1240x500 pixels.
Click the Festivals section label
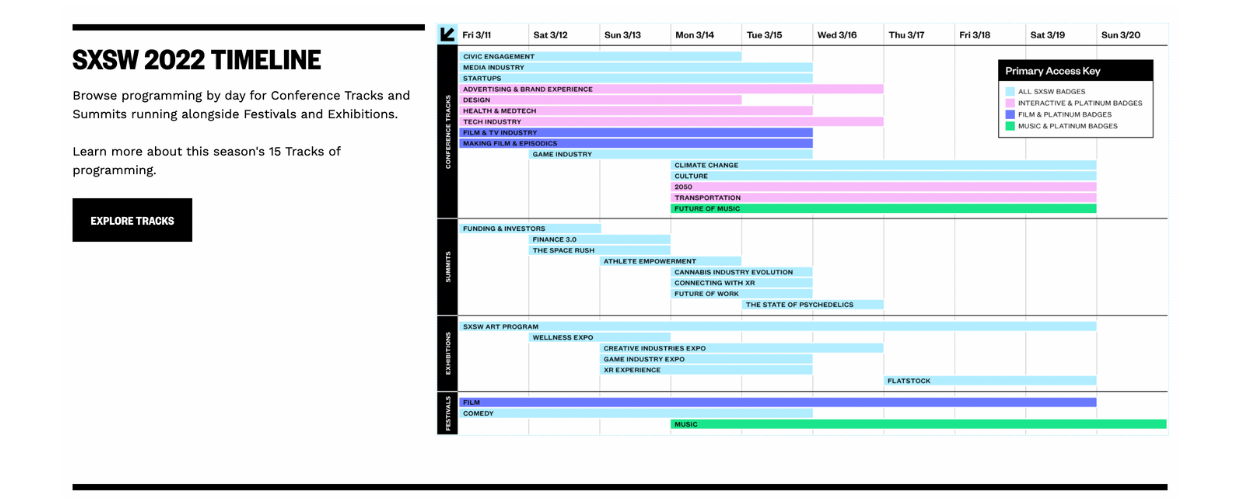coord(448,414)
